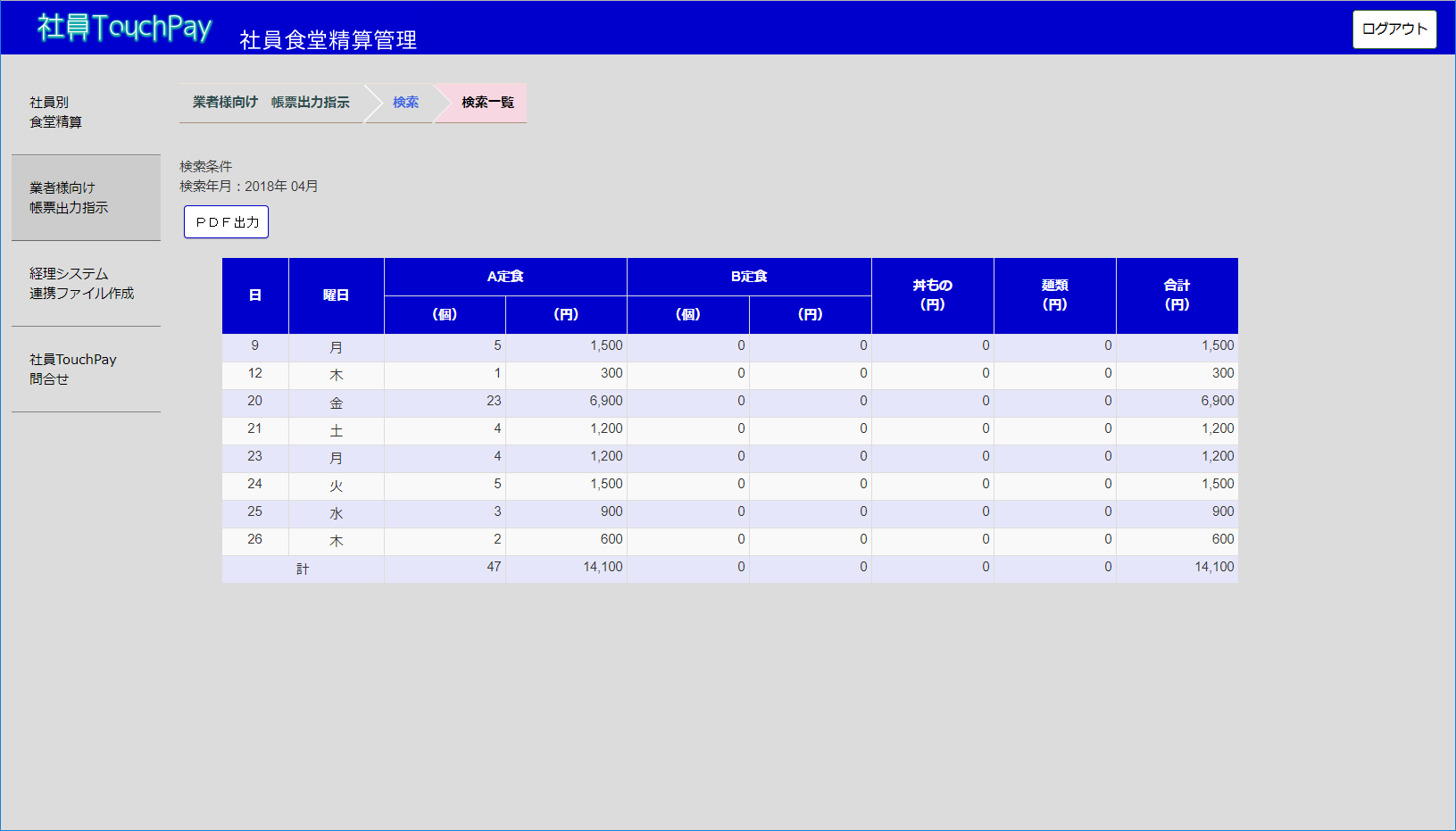Click the 検索年月：2018年 04月 text
This screenshot has width=1456, height=831.
click(x=249, y=187)
